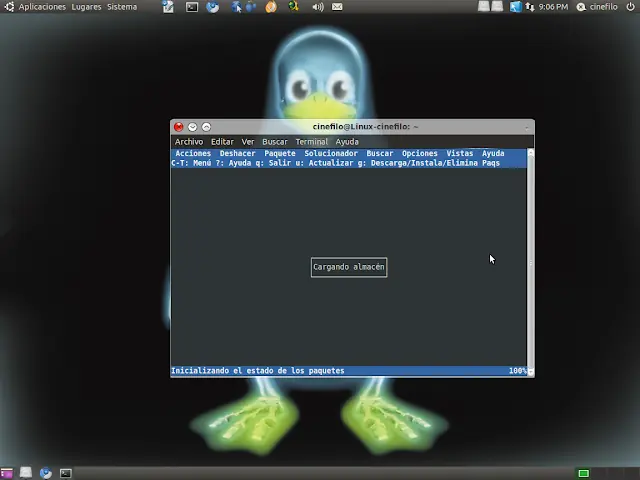Expand the Sistema menu
The image size is (640, 480).
122,7
